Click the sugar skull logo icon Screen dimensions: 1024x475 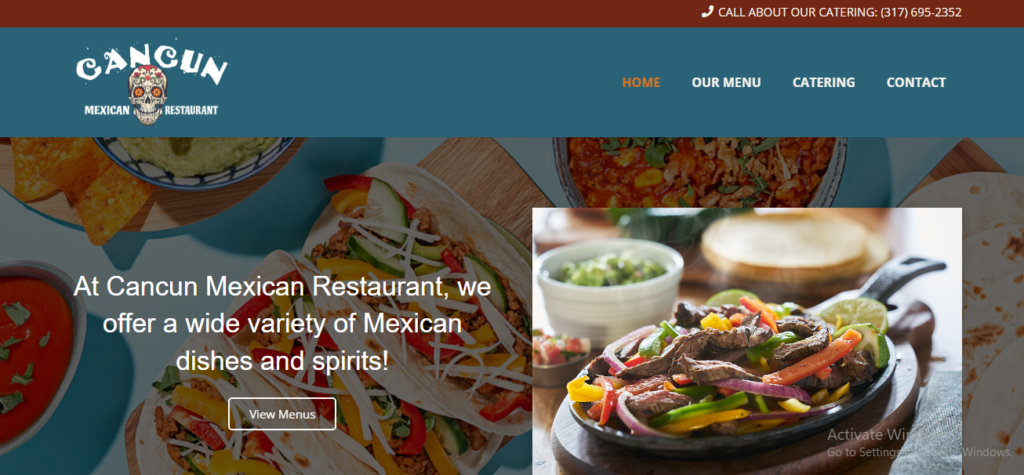(148, 95)
